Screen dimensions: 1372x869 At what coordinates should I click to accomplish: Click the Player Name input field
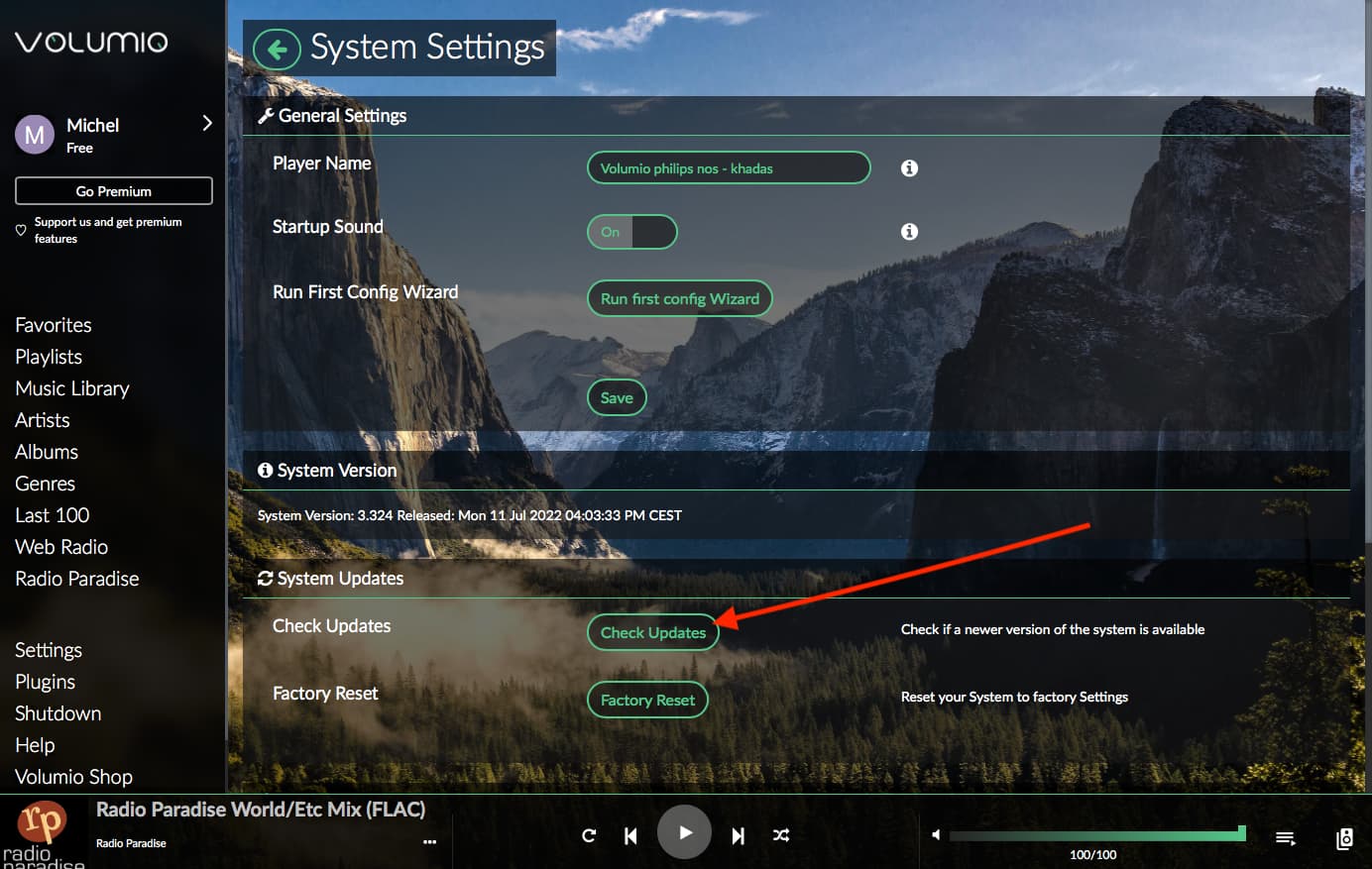tap(729, 168)
